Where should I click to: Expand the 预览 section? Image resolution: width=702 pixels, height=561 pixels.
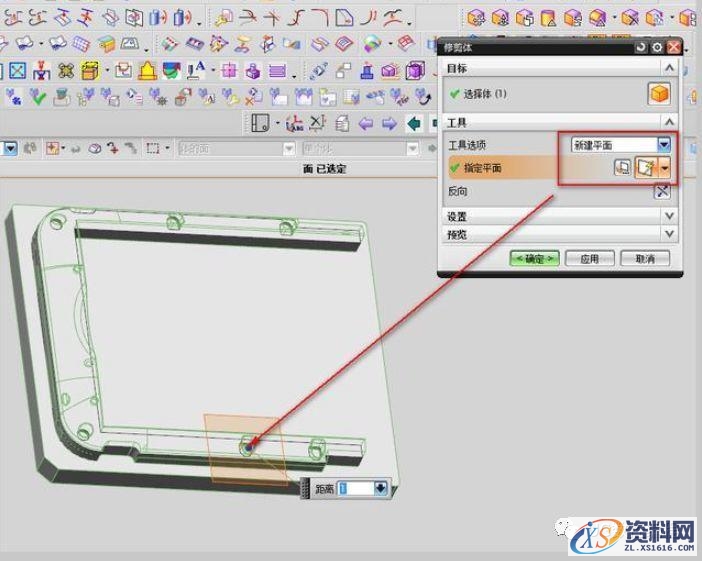click(669, 234)
